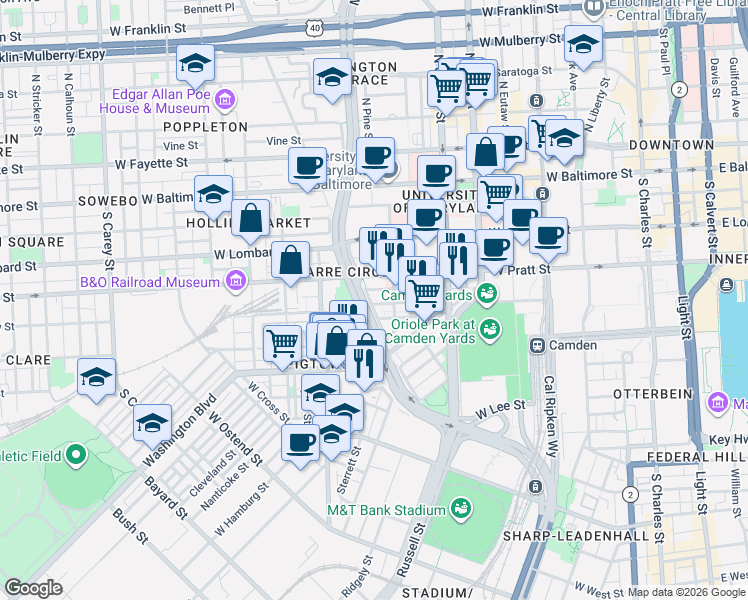Select the school marker on Washington Blvd

click(x=153, y=425)
